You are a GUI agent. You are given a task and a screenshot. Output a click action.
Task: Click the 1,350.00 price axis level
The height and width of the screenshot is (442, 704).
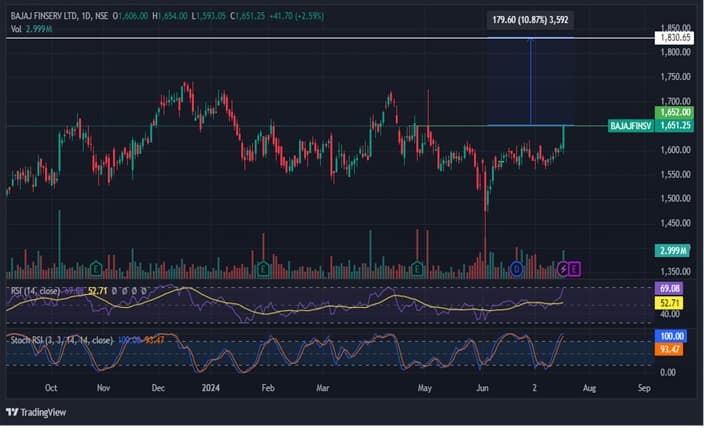click(675, 271)
